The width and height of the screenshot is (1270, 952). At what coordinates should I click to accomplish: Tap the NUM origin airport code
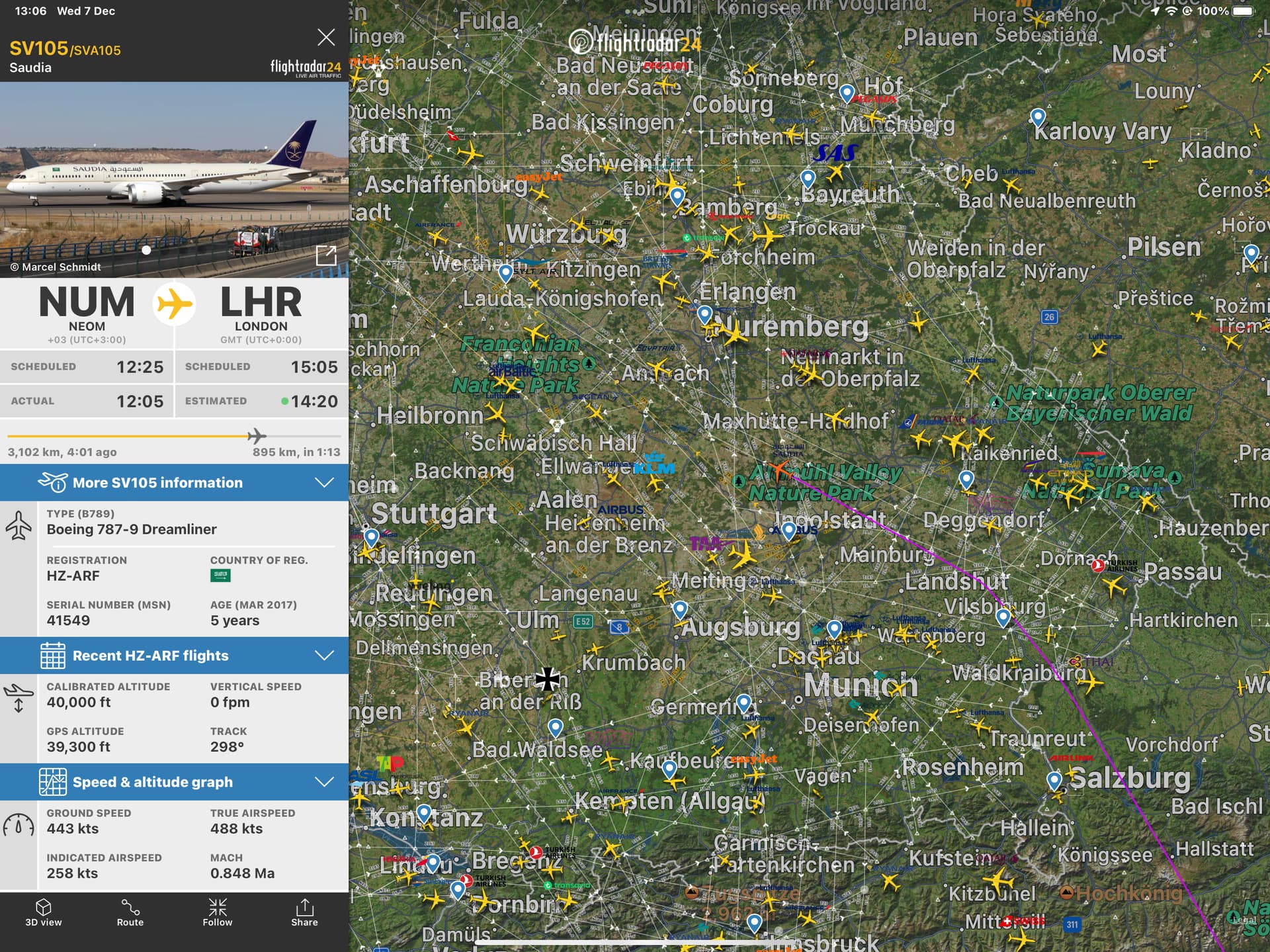[x=87, y=302]
